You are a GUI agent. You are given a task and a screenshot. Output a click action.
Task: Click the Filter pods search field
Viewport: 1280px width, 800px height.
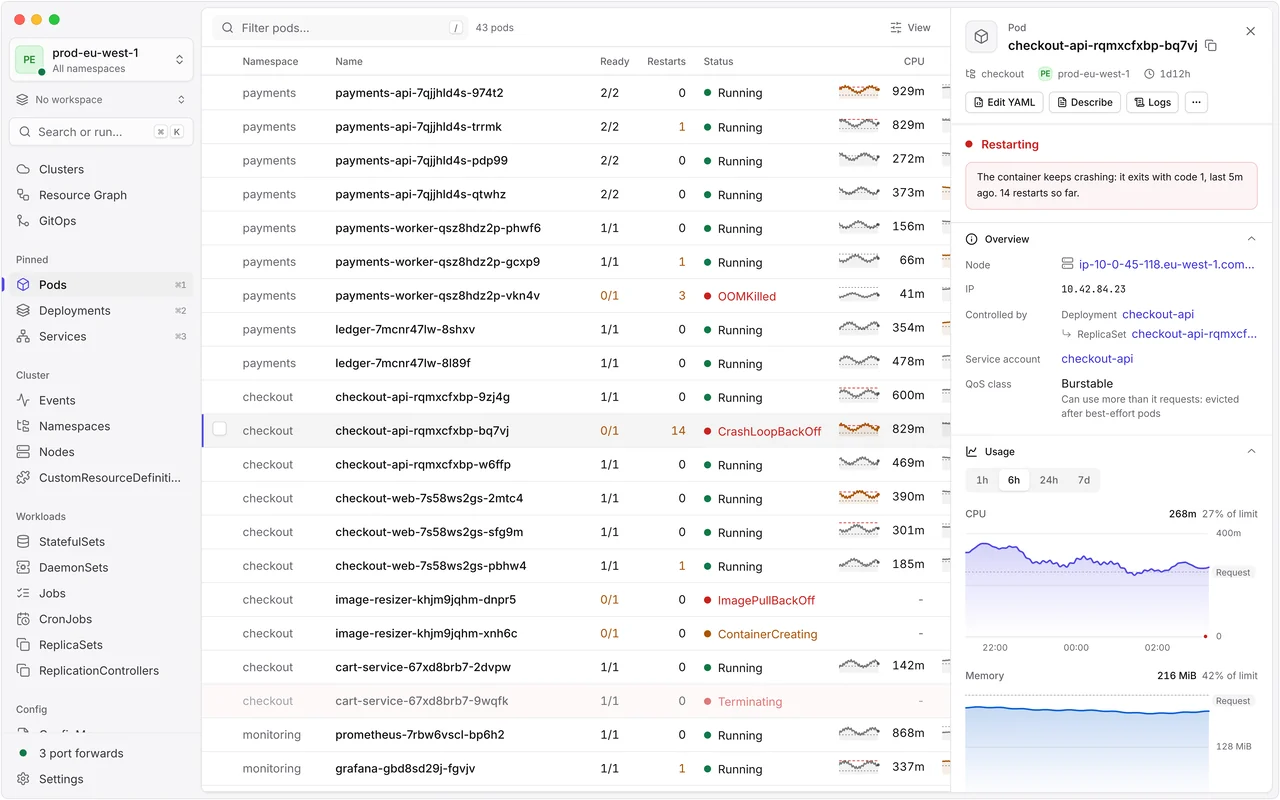(340, 28)
